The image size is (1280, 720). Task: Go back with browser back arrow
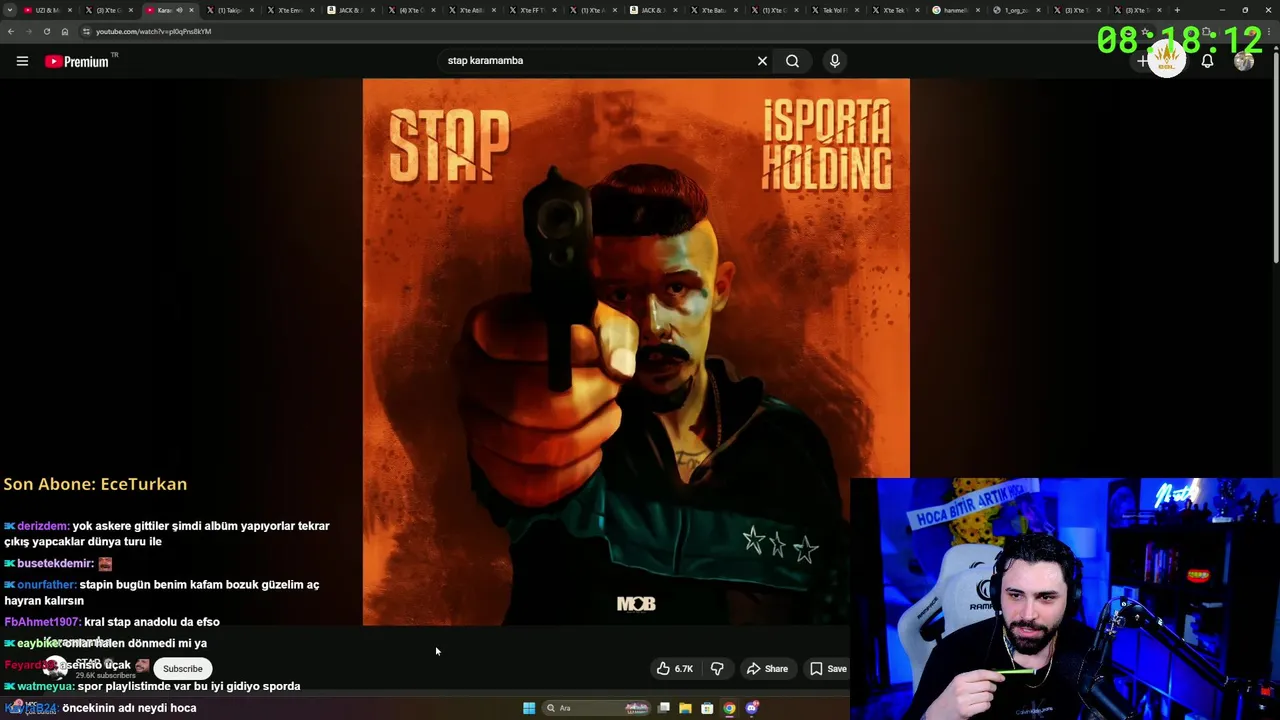pos(11,31)
